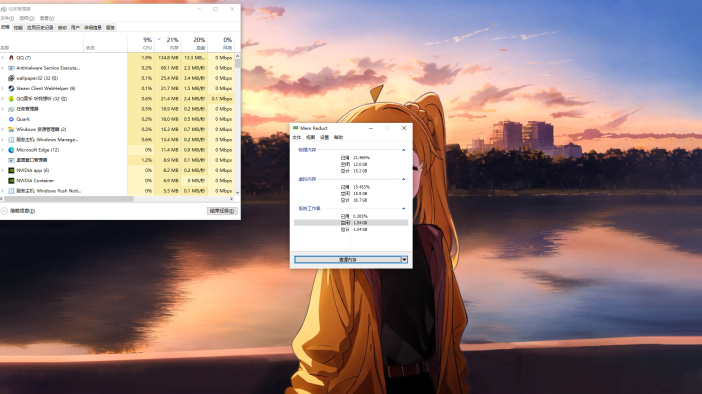Expand the Steam Client WebHelper group

click(3, 89)
